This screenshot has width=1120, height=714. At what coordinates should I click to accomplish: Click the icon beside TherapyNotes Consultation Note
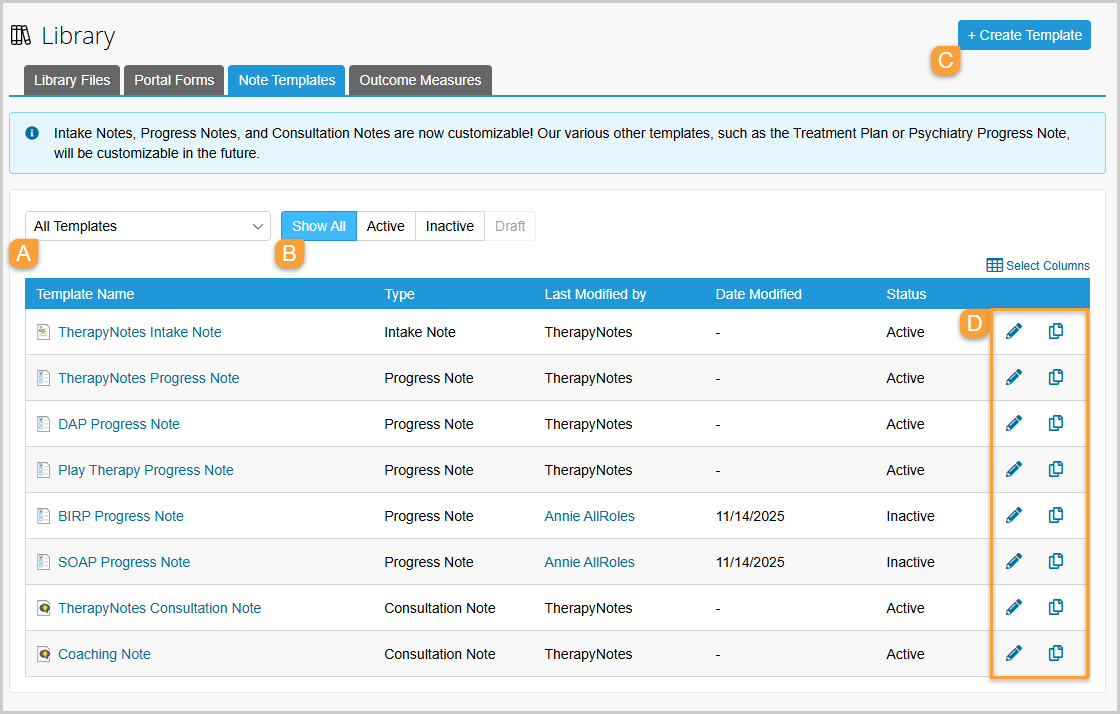(44, 608)
